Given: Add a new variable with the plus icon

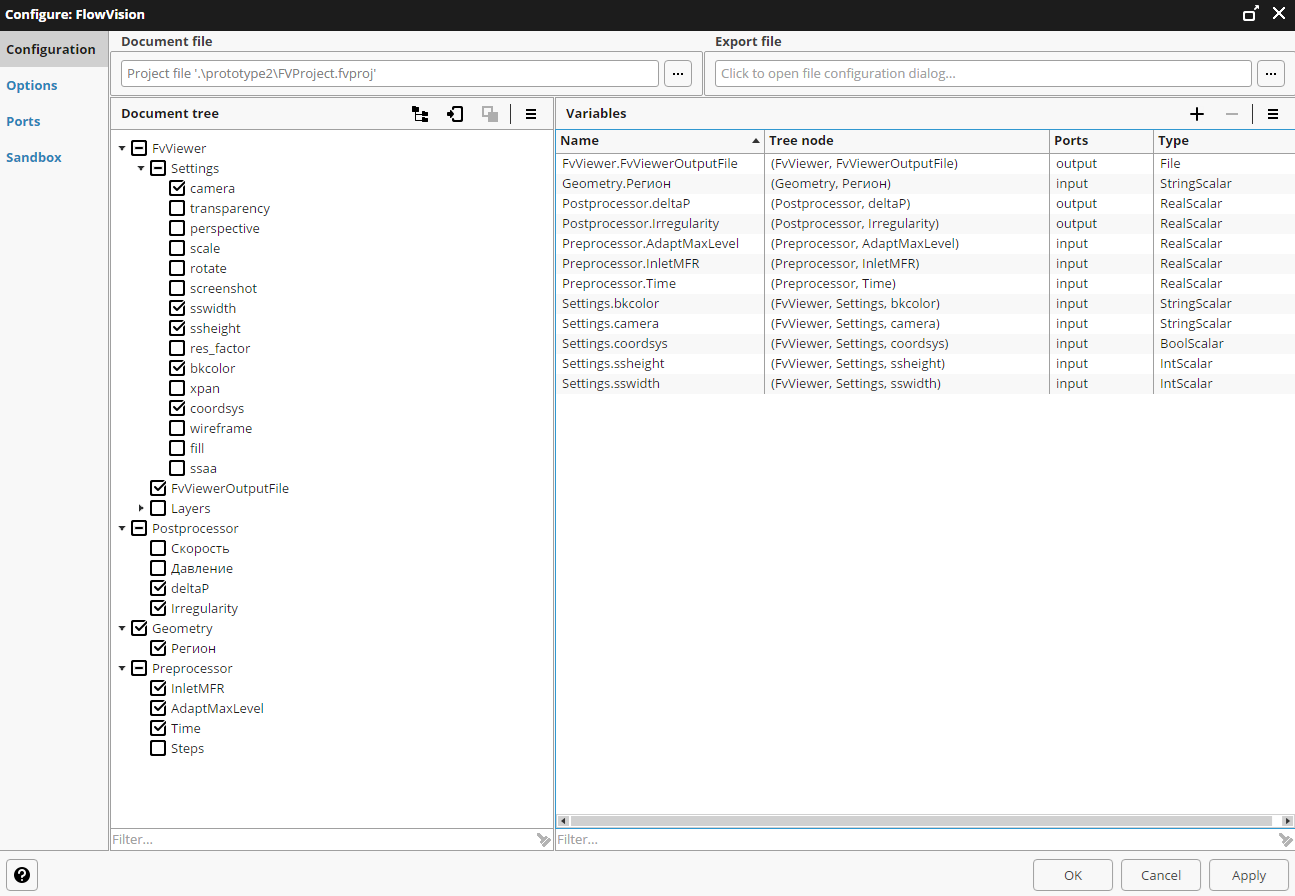Looking at the screenshot, I should pos(1197,114).
